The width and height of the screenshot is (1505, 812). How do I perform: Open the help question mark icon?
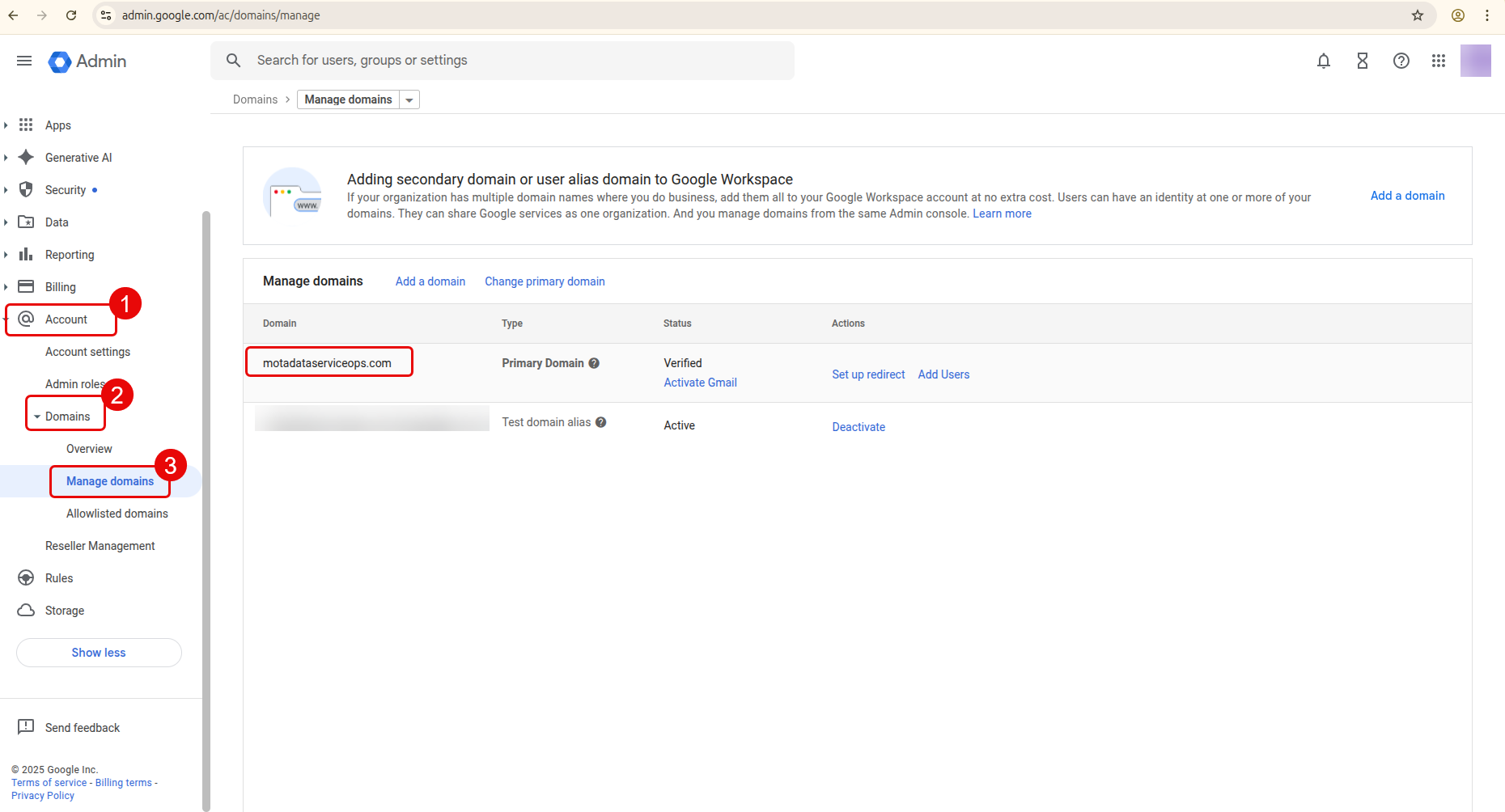1401,61
